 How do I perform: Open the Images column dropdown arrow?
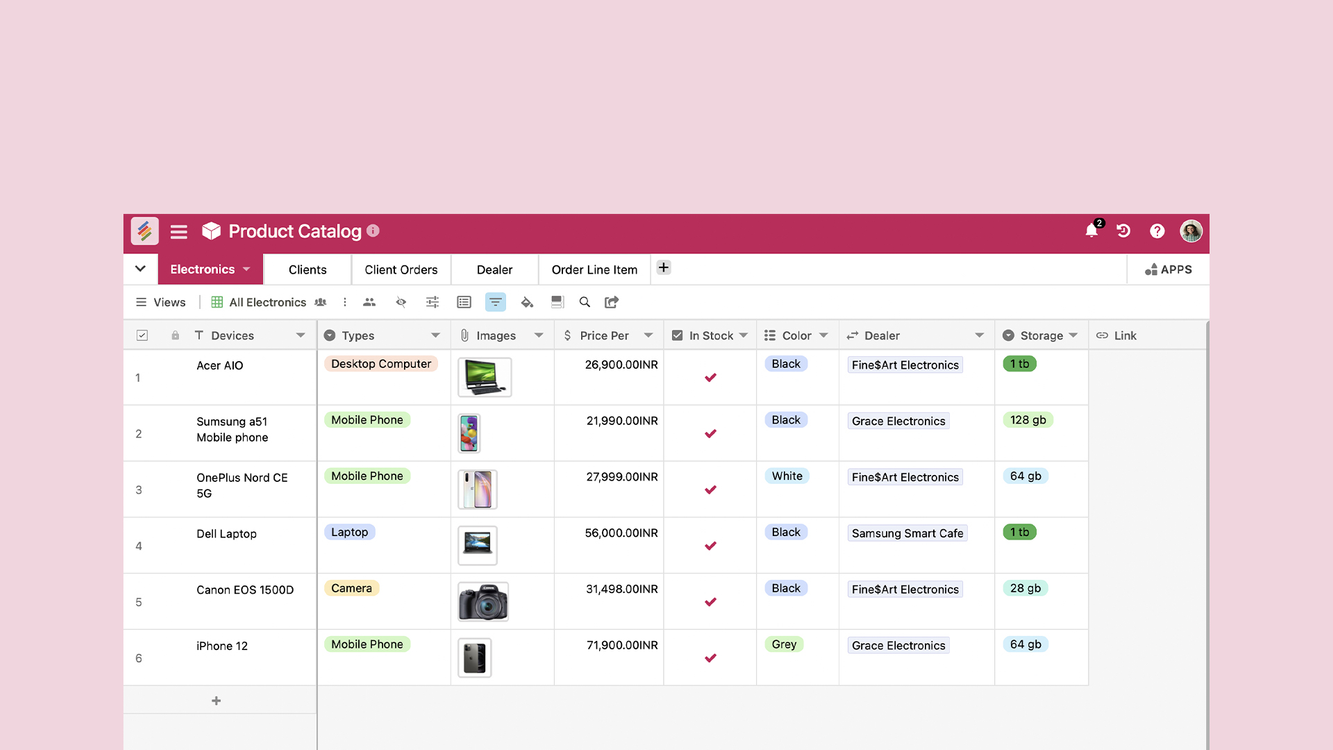click(x=539, y=336)
